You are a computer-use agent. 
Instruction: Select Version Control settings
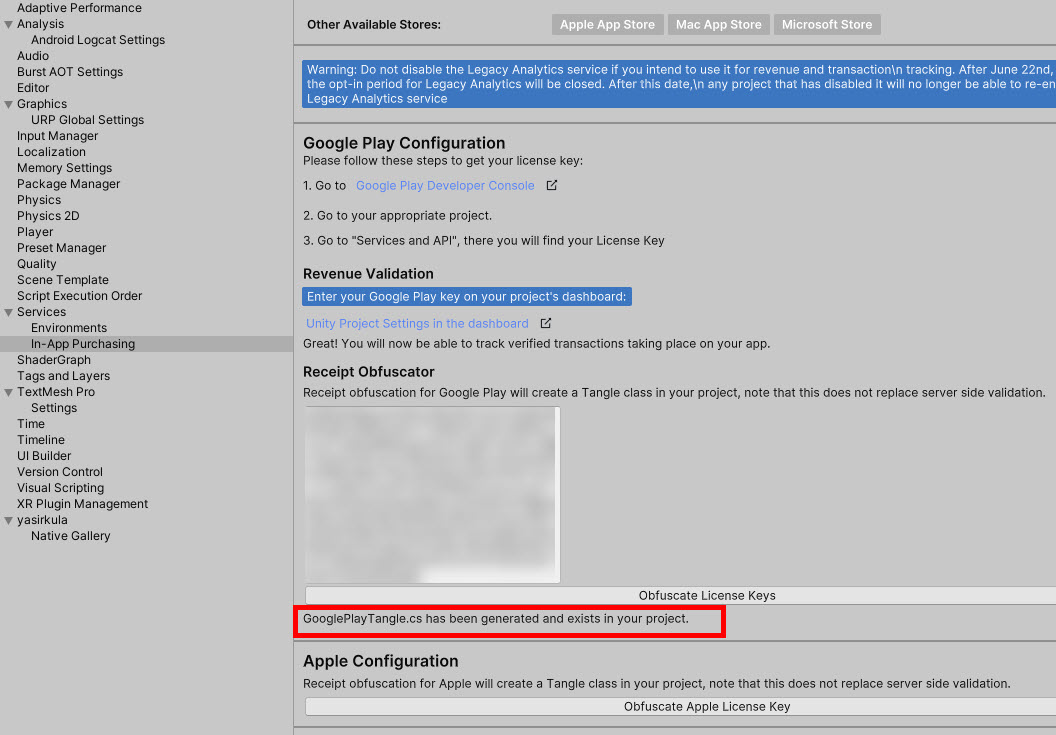pyautogui.click(x=60, y=472)
